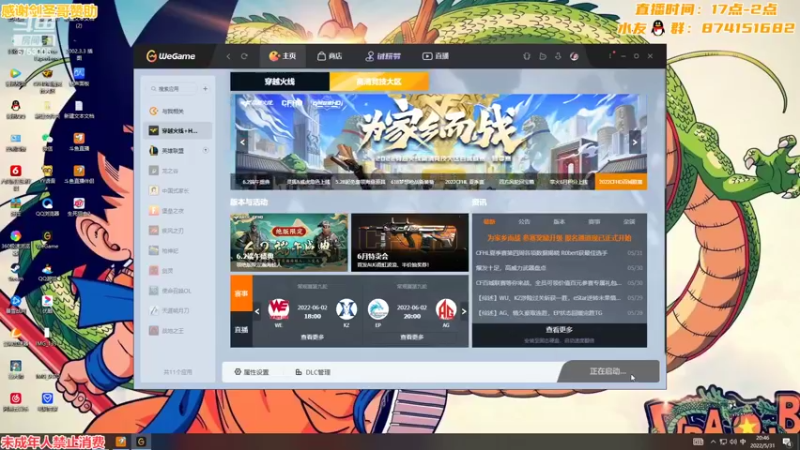This screenshot has width=800, height=450.
Task: Open the orange headline news item
Action: tap(559, 238)
